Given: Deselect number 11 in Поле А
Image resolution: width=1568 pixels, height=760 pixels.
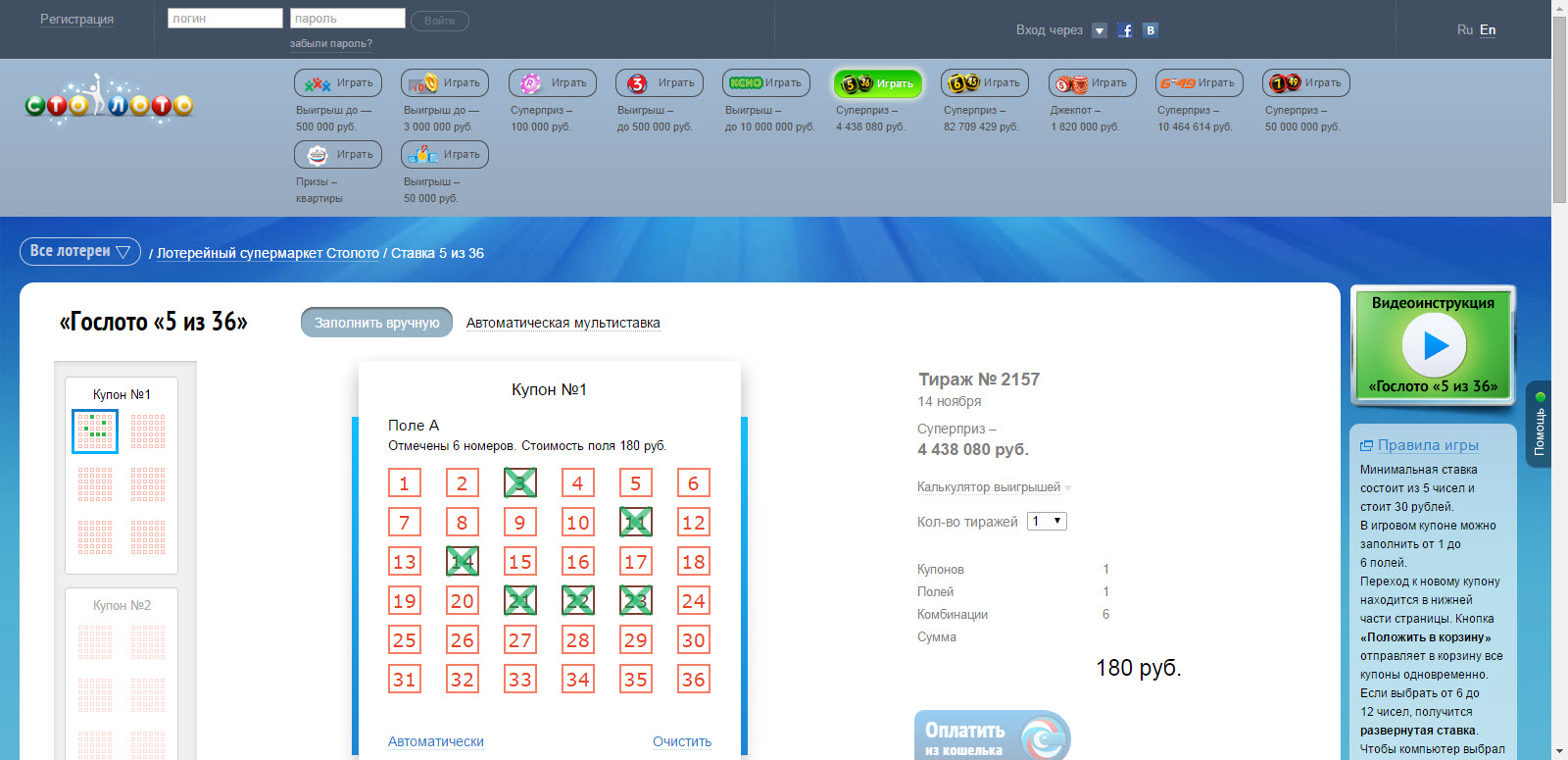Looking at the screenshot, I should pyautogui.click(x=635, y=522).
